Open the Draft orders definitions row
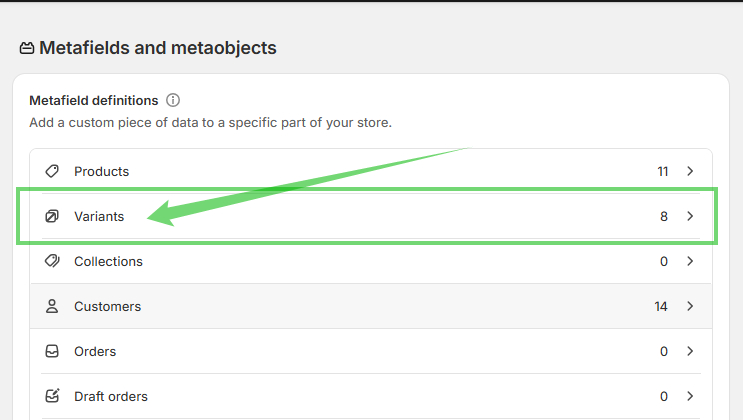The image size is (743, 420). point(111,396)
